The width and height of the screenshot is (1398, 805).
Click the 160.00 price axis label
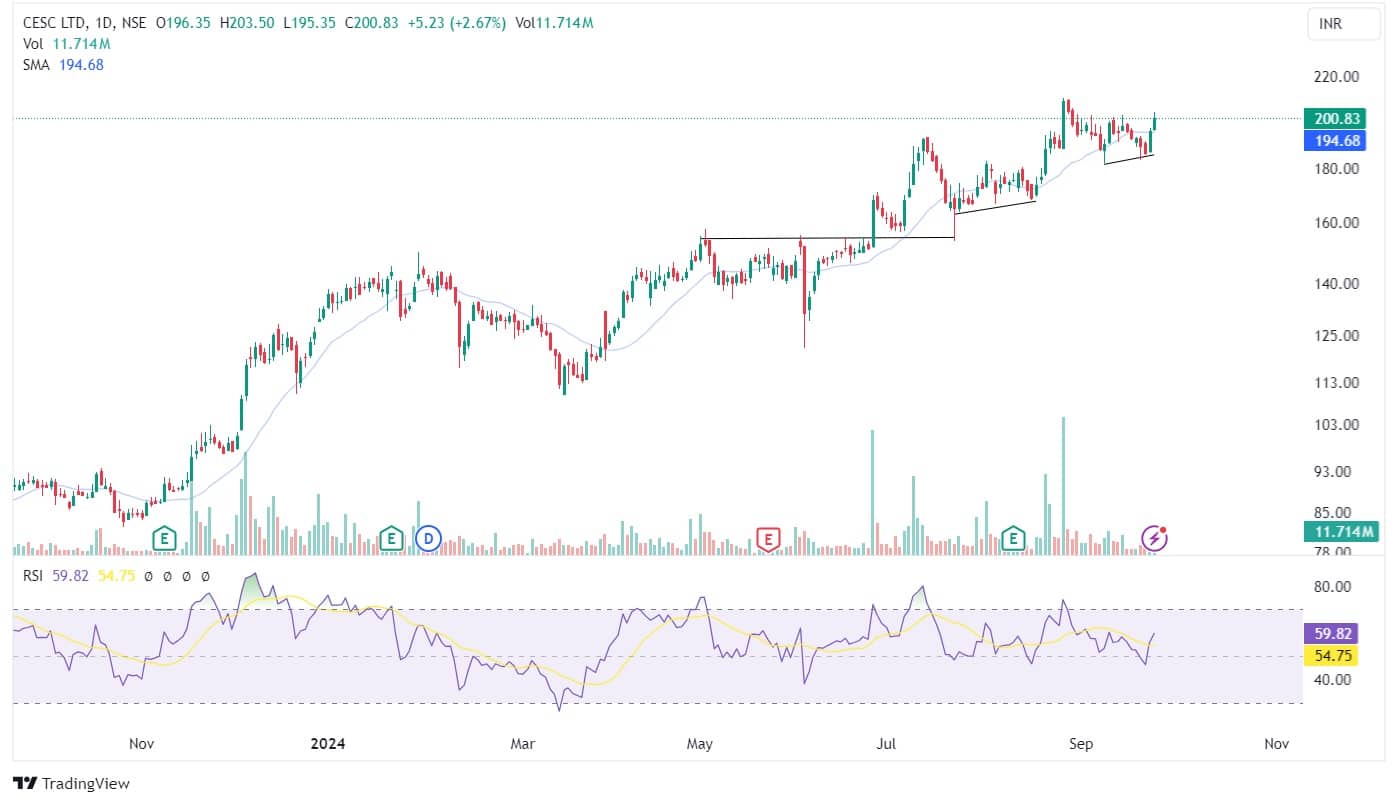pos(1337,222)
